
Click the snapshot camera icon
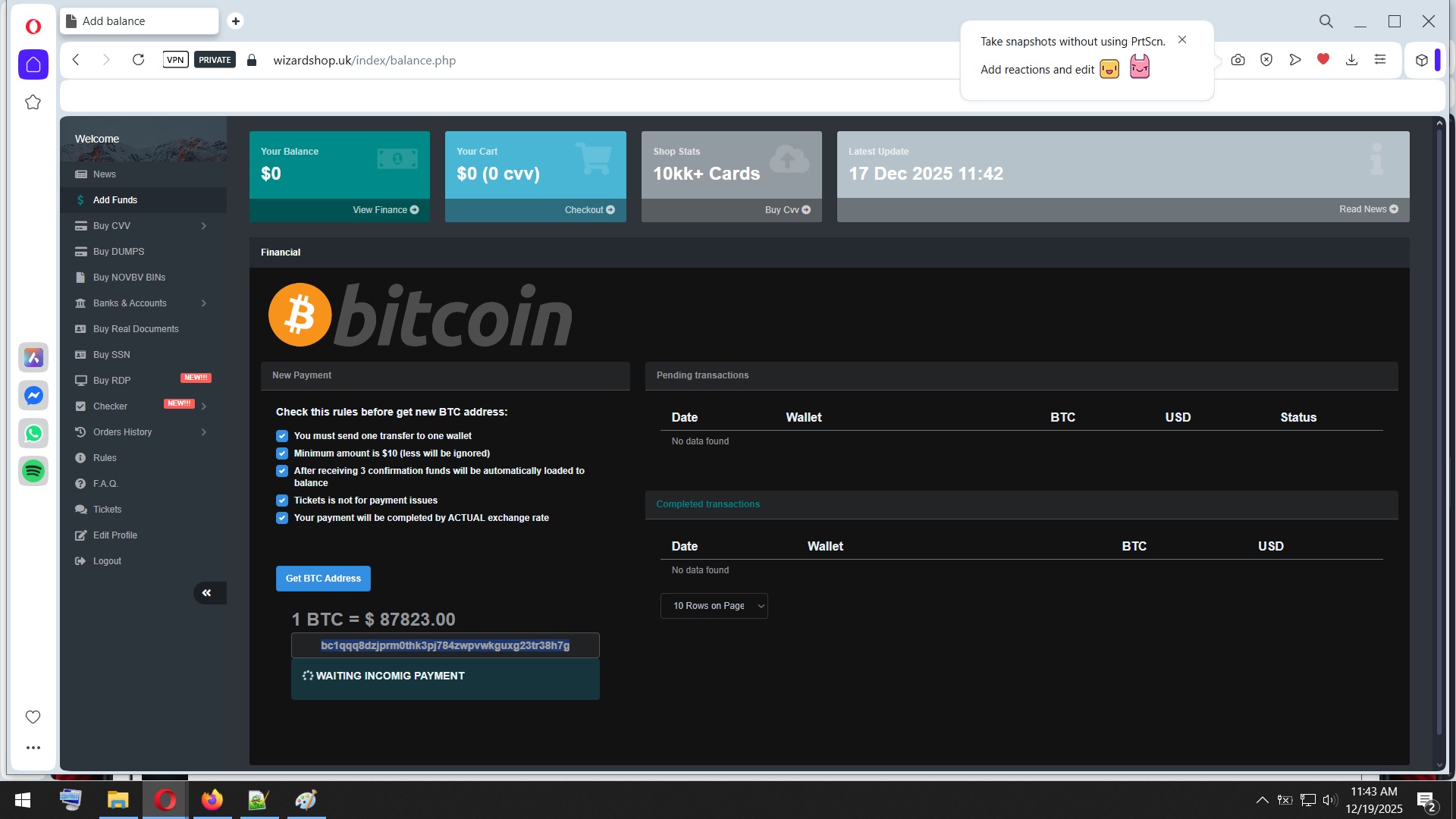[x=1238, y=60]
